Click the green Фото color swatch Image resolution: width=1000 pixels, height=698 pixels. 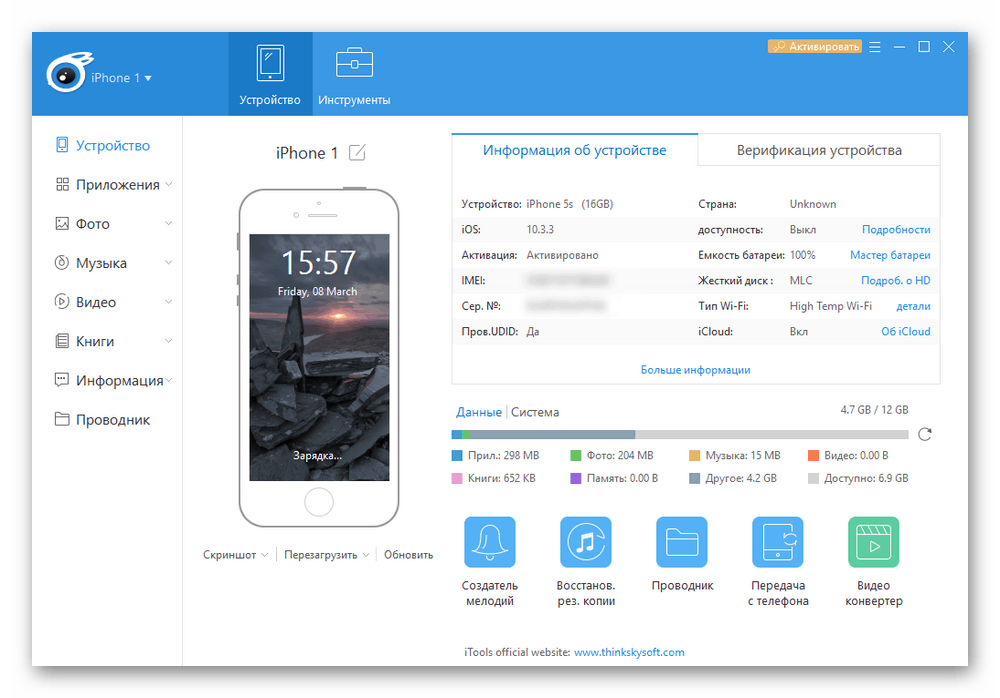point(575,456)
